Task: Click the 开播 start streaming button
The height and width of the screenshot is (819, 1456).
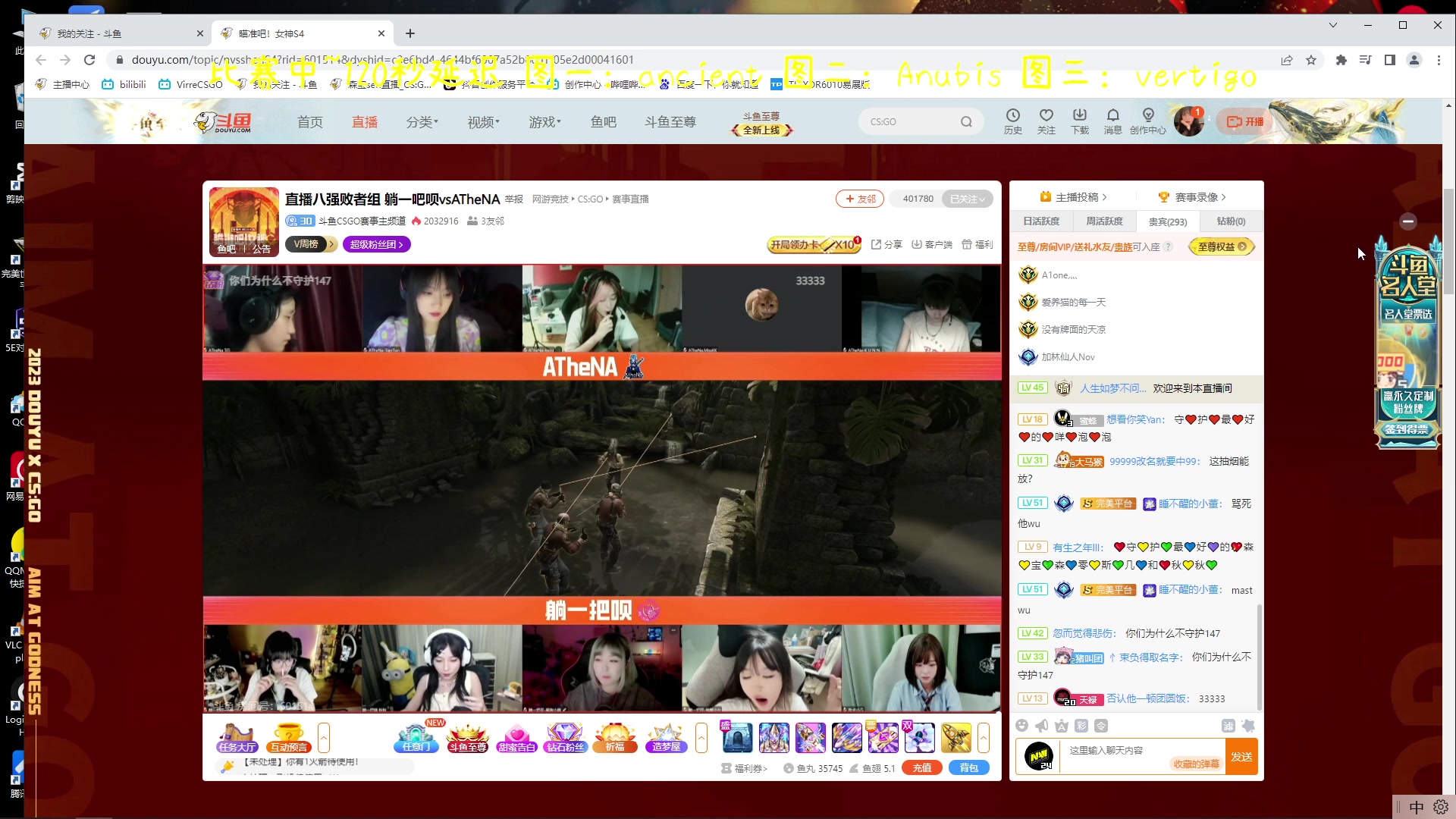Action: 1245,121
